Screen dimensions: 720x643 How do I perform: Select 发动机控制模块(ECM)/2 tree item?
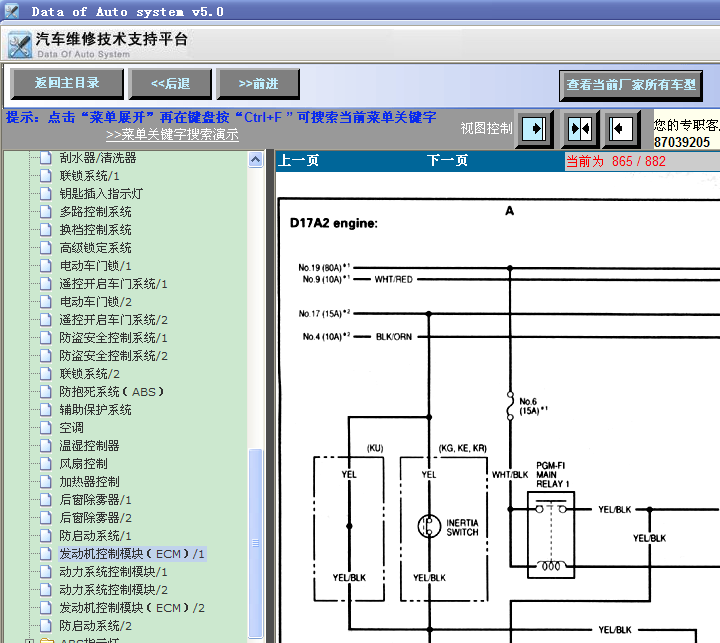point(132,608)
